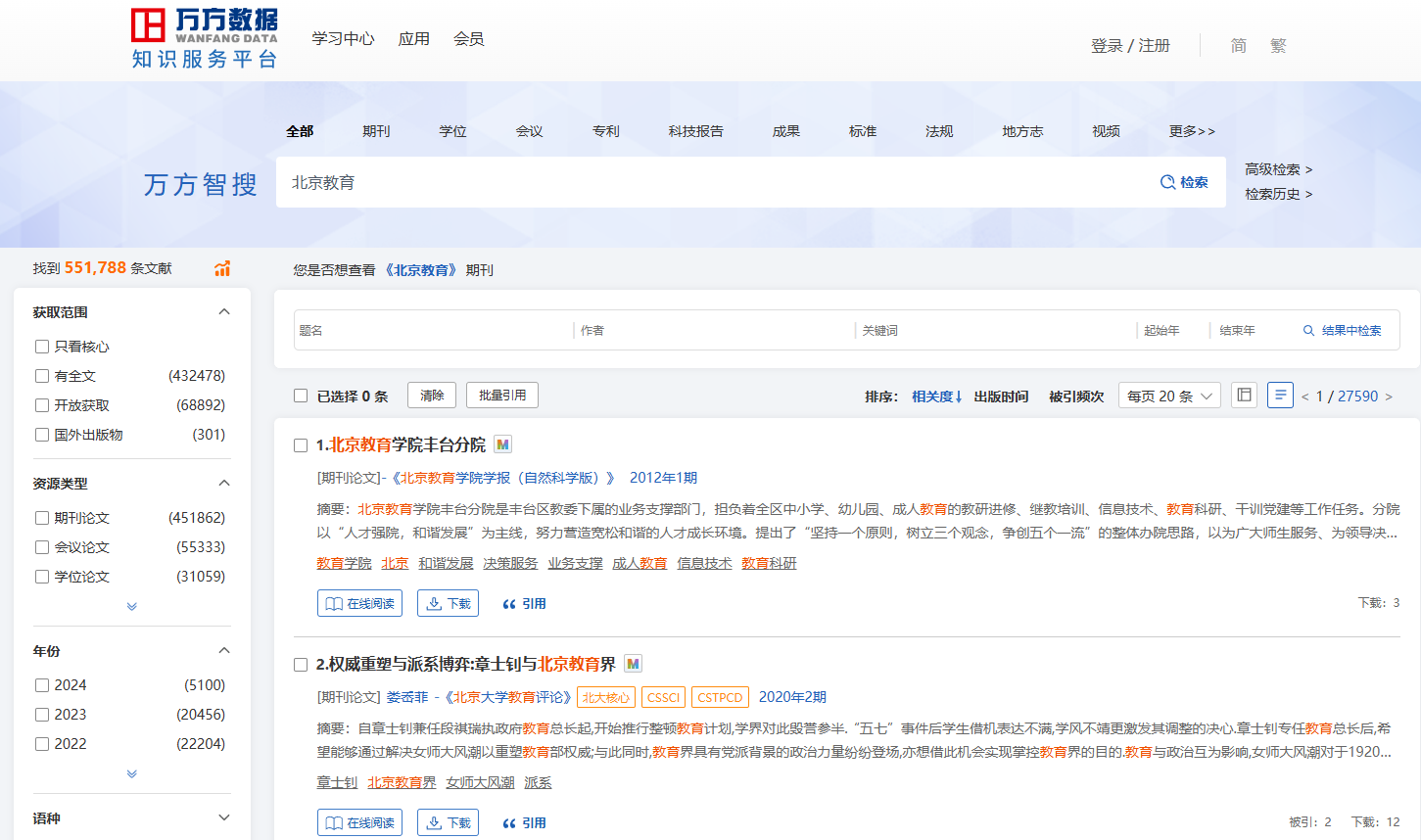Show more resource types double chevron
The height and width of the screenshot is (840, 1421).
click(x=132, y=606)
